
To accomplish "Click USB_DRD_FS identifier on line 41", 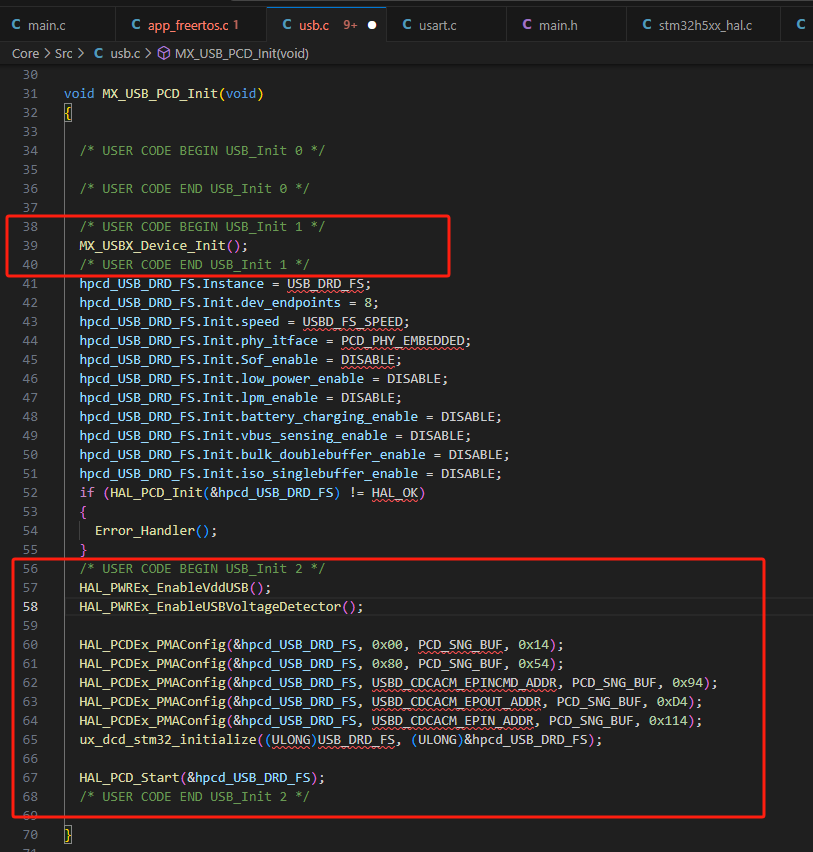I will coord(325,284).
